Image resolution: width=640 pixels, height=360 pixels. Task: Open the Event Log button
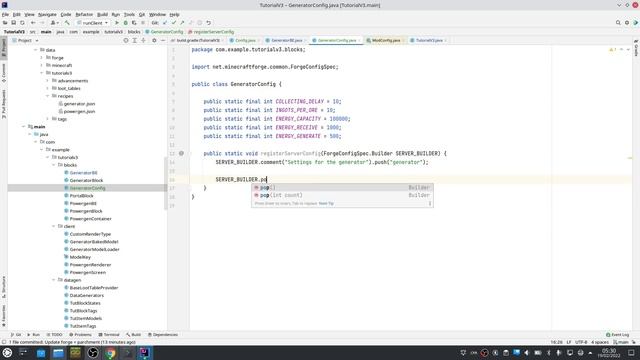click(618, 335)
